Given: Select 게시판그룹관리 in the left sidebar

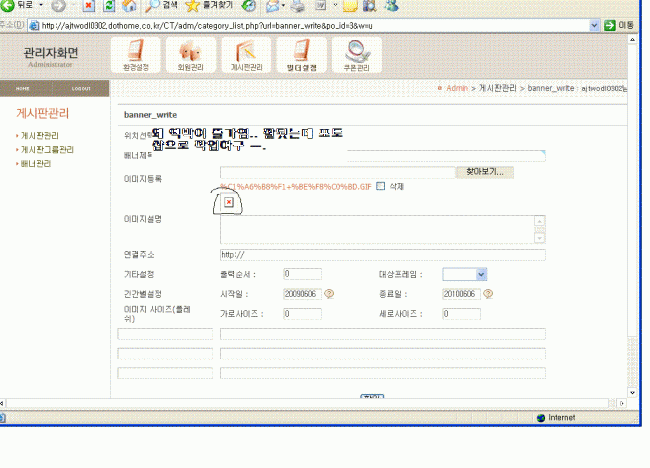Looking at the screenshot, I should 46,149.
